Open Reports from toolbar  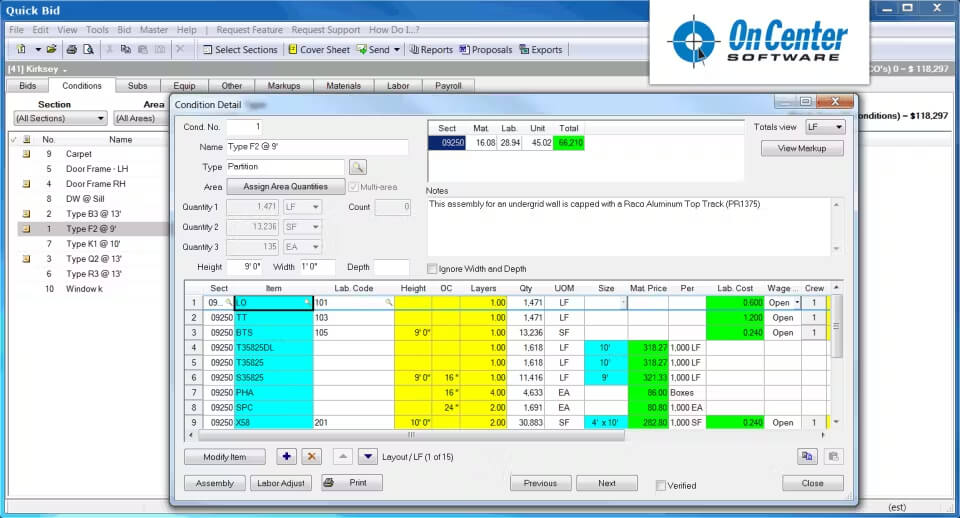tap(431, 50)
